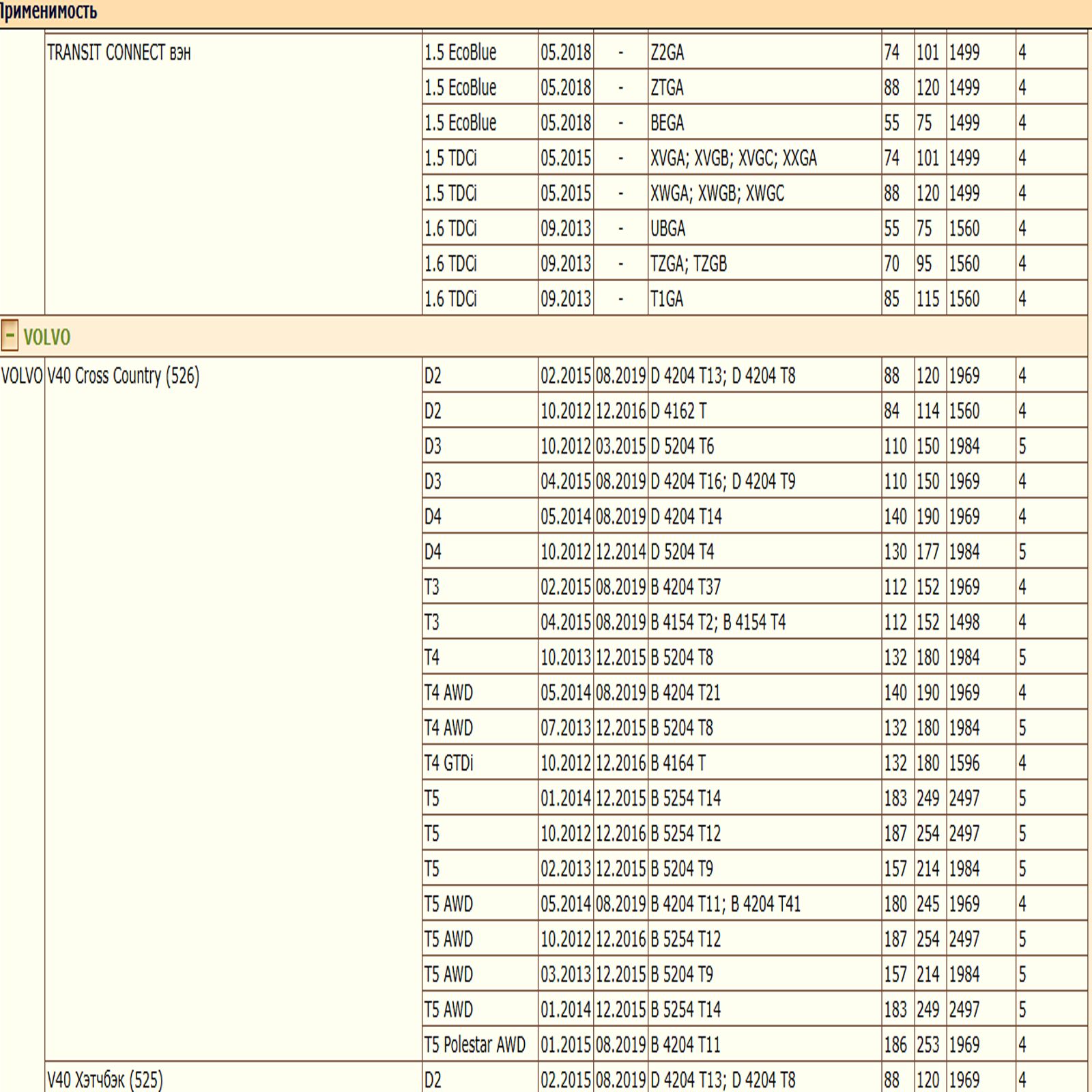Select XVGA; XVGB; XVGC; XXGA engine codes
Screen dimensions: 1092x1092
click(733, 158)
